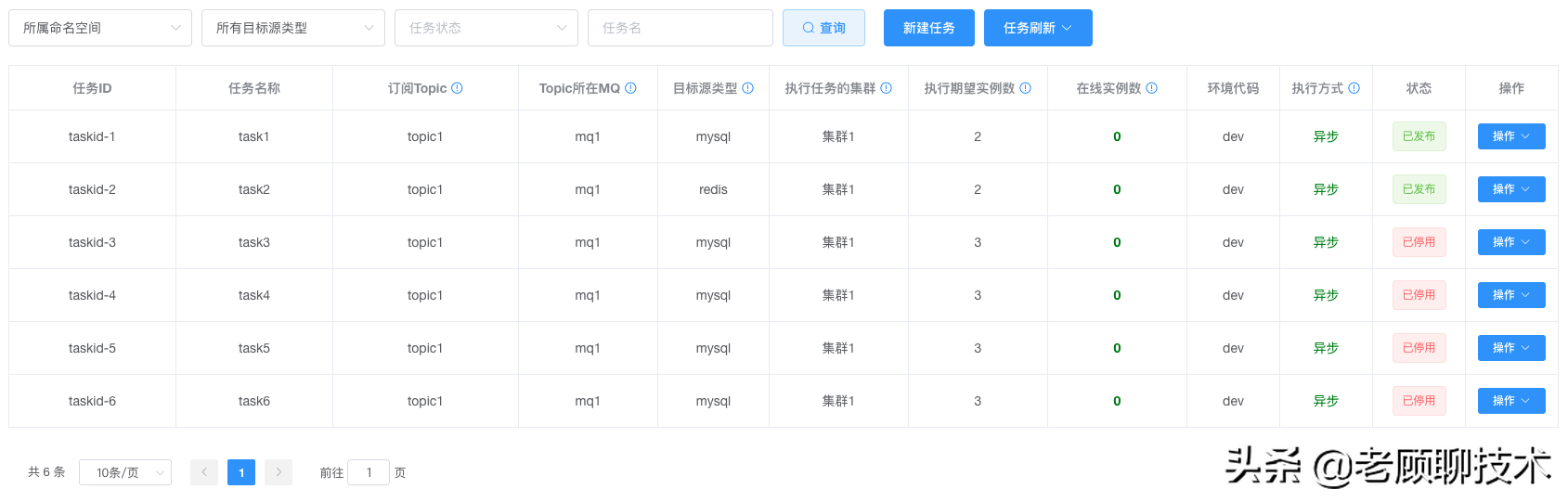
Task: Click 集群1 in taskid-3 row
Action: tap(838, 242)
